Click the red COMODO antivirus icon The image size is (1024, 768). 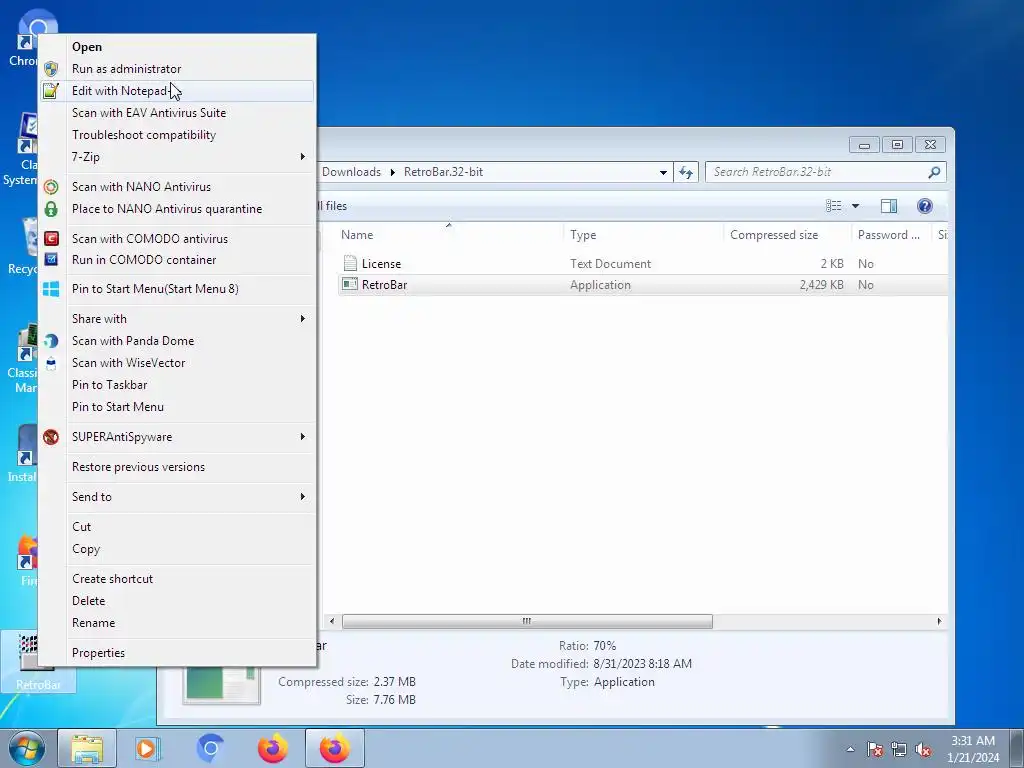click(x=51, y=238)
